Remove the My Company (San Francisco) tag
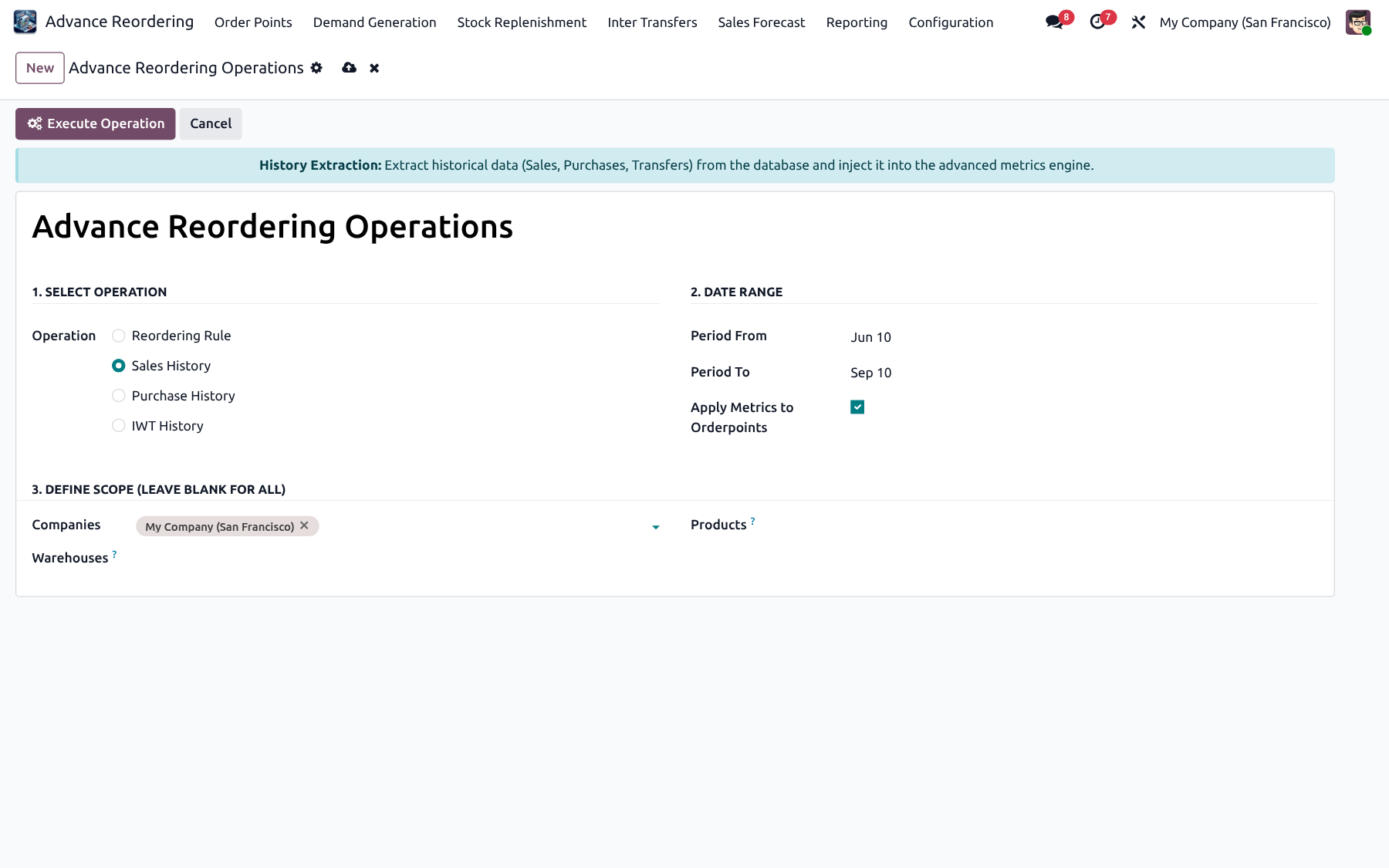 [x=304, y=525]
